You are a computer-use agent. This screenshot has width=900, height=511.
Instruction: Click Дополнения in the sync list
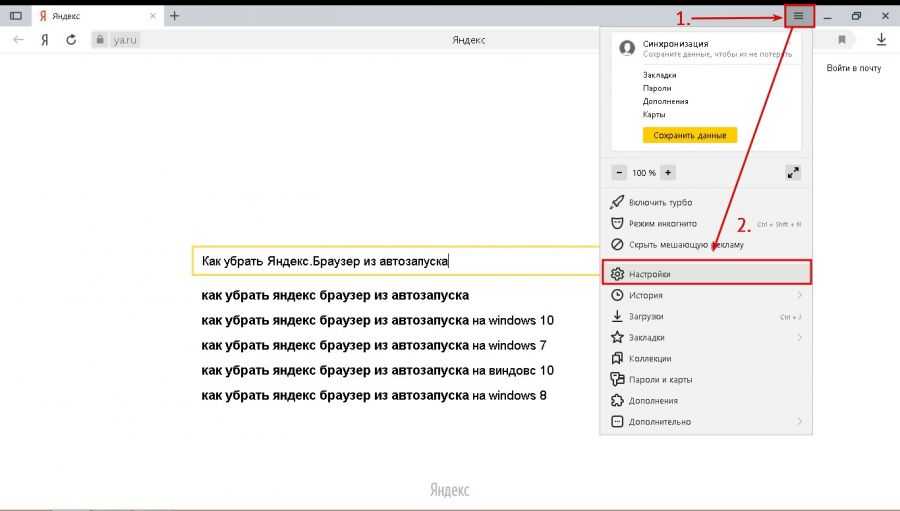tap(665, 102)
